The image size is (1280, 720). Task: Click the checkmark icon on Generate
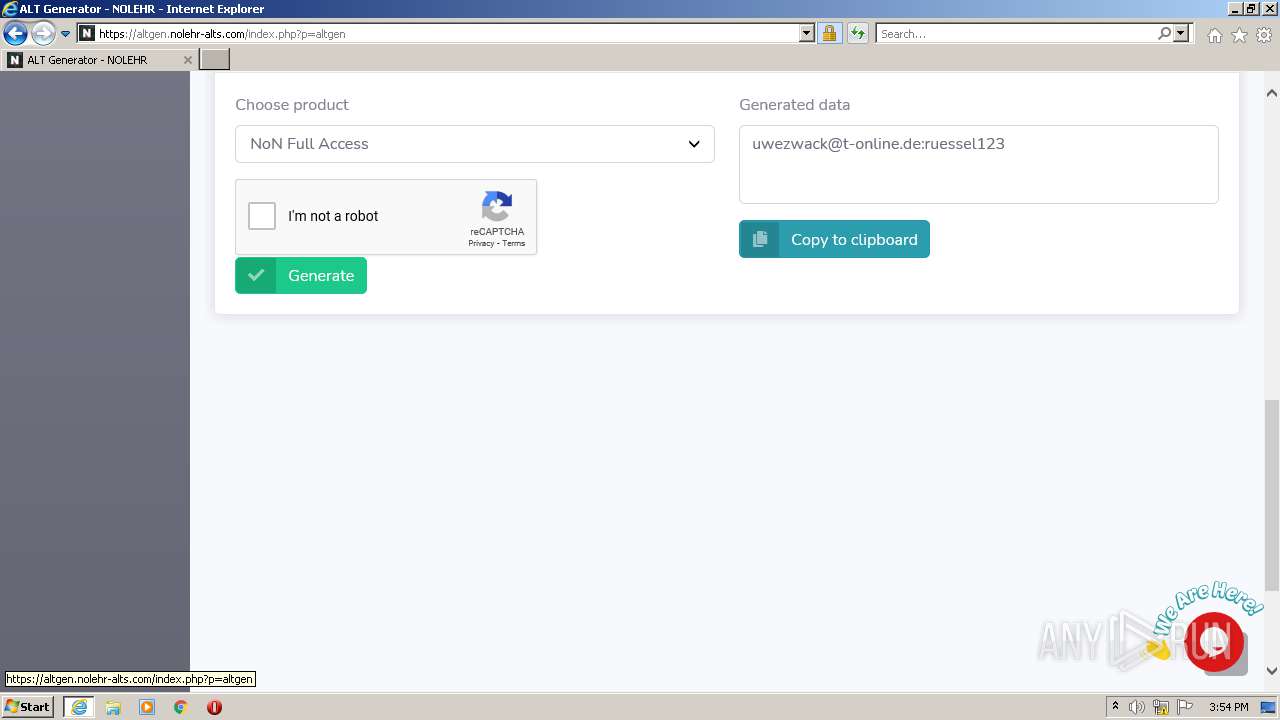click(256, 275)
